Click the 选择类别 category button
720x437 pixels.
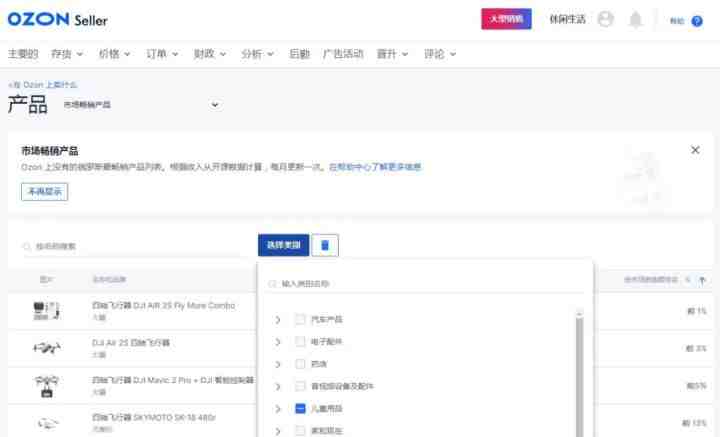tap(283, 245)
